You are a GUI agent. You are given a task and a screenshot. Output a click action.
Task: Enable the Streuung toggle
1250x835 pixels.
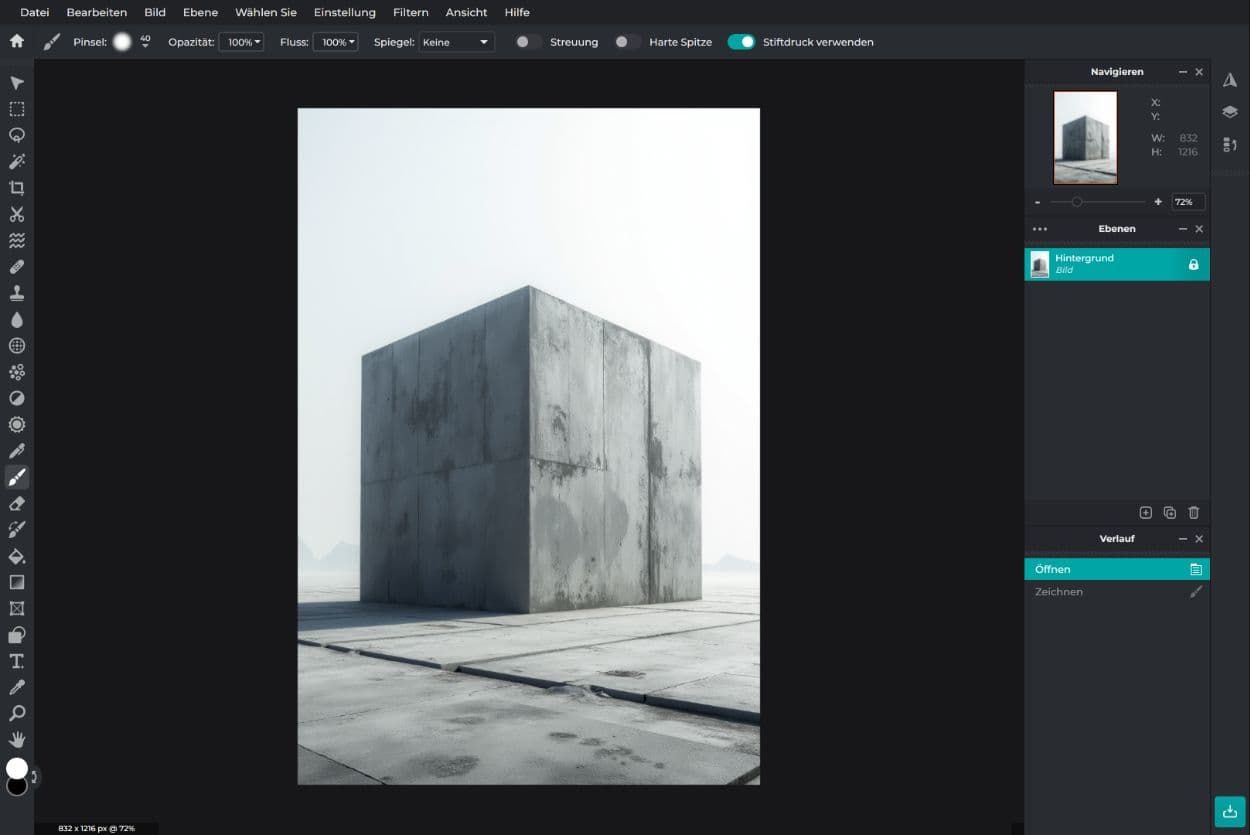tap(528, 42)
